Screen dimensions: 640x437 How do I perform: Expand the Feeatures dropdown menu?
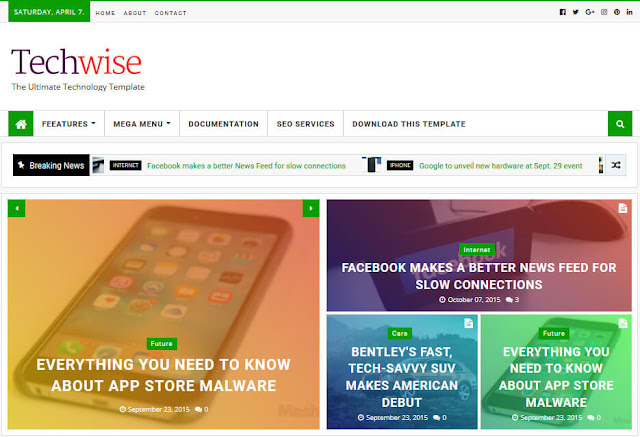click(x=69, y=124)
